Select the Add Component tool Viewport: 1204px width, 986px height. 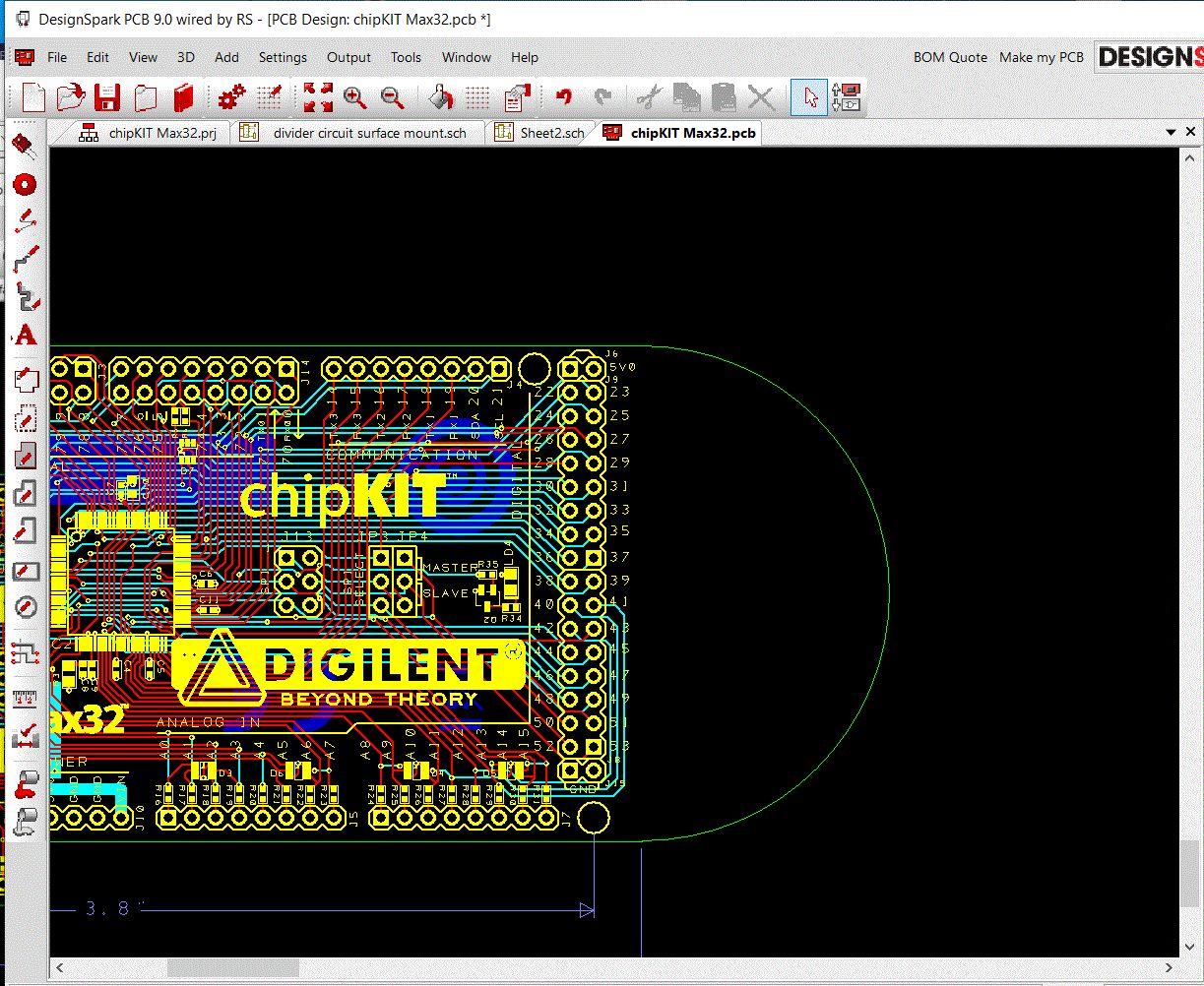click(25, 147)
